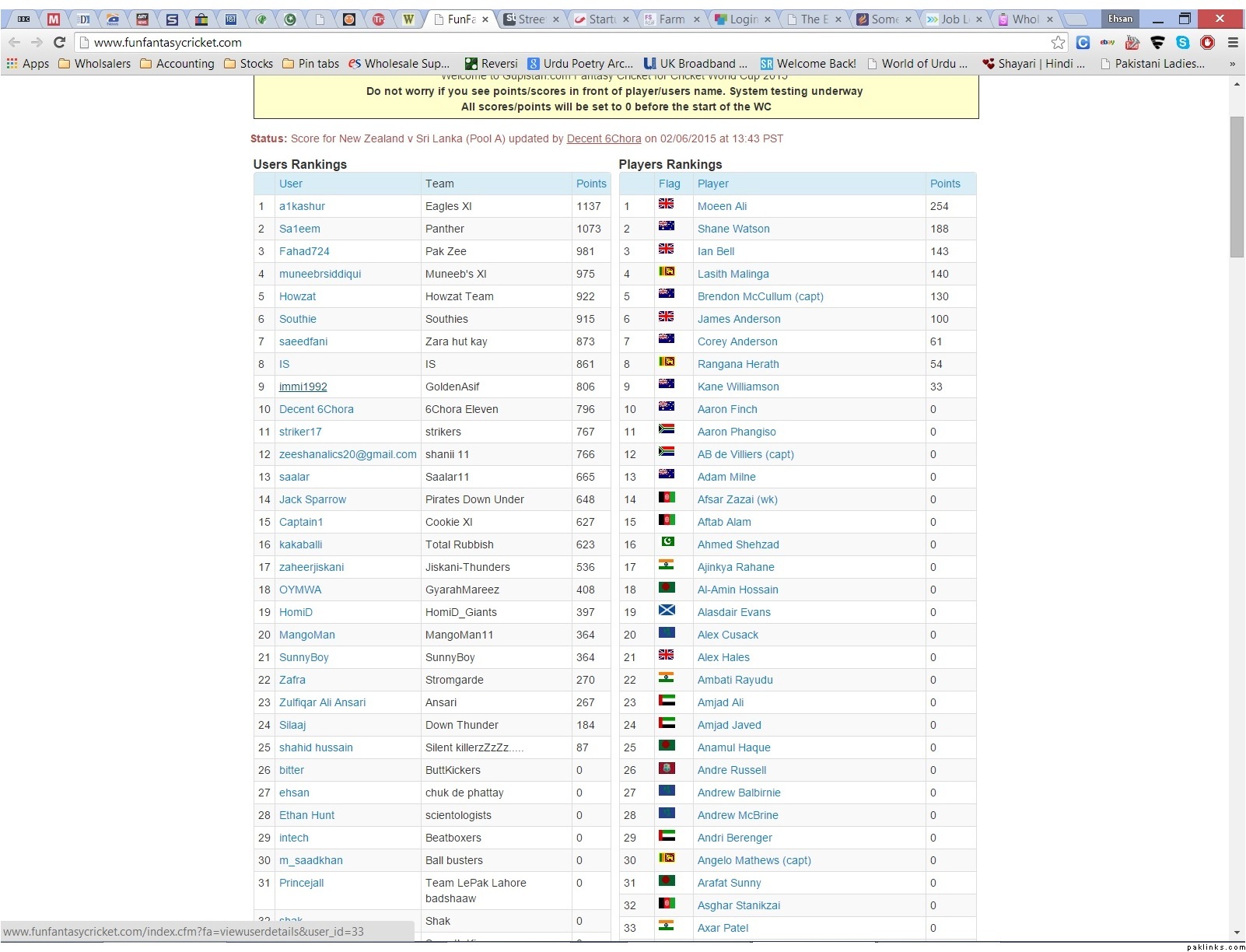Open user a1kashur's profile link
Screen dimensions: 1246x952
[302, 206]
